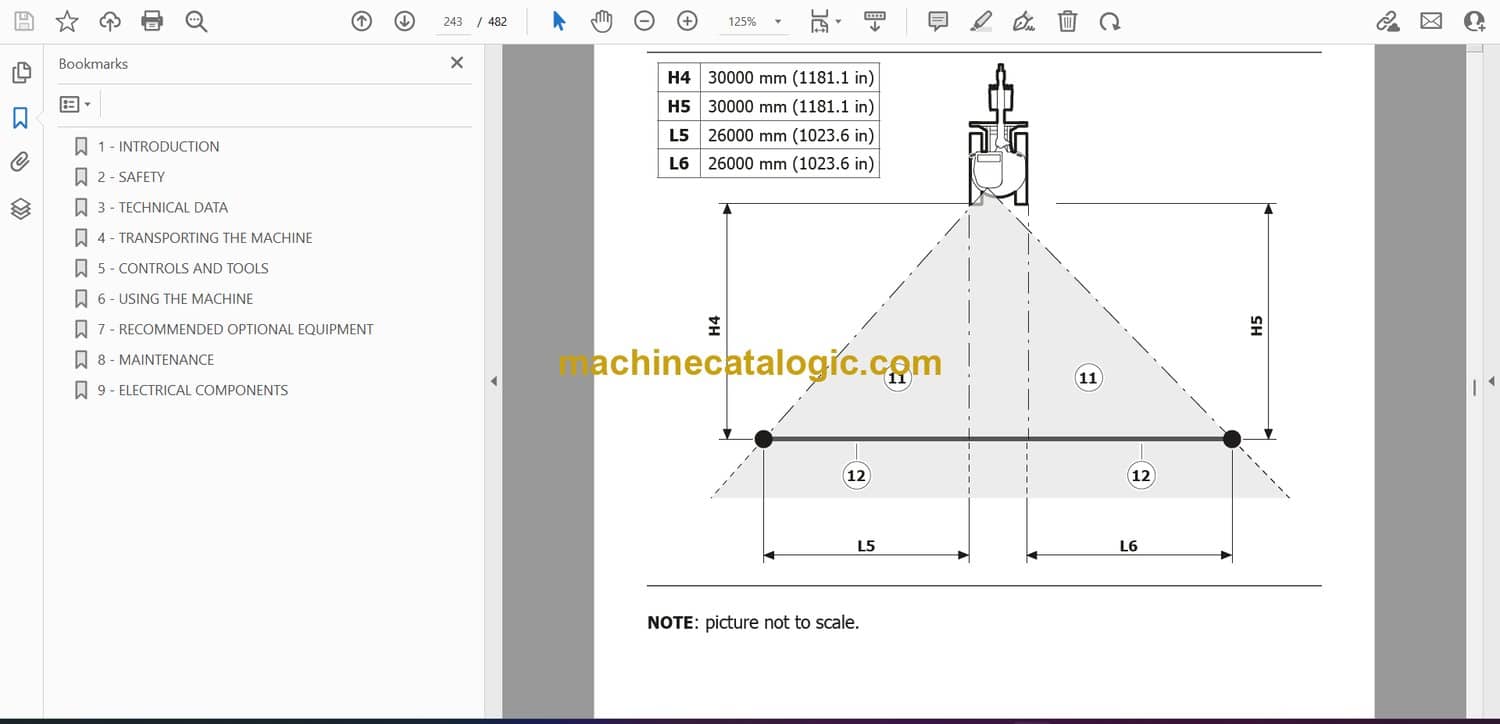Viewport: 1500px width, 724px height.
Task: Send file by email
Action: coord(1431,21)
